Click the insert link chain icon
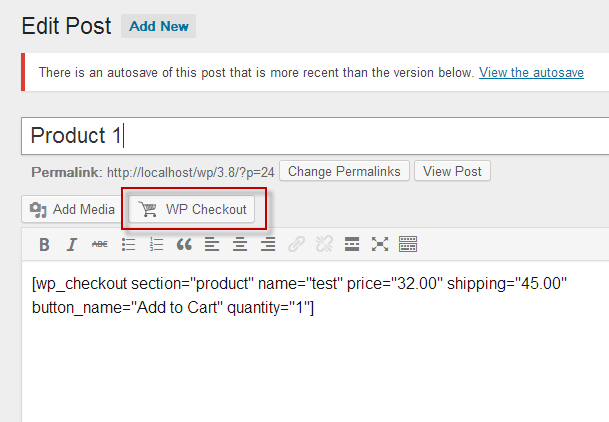 coord(296,245)
